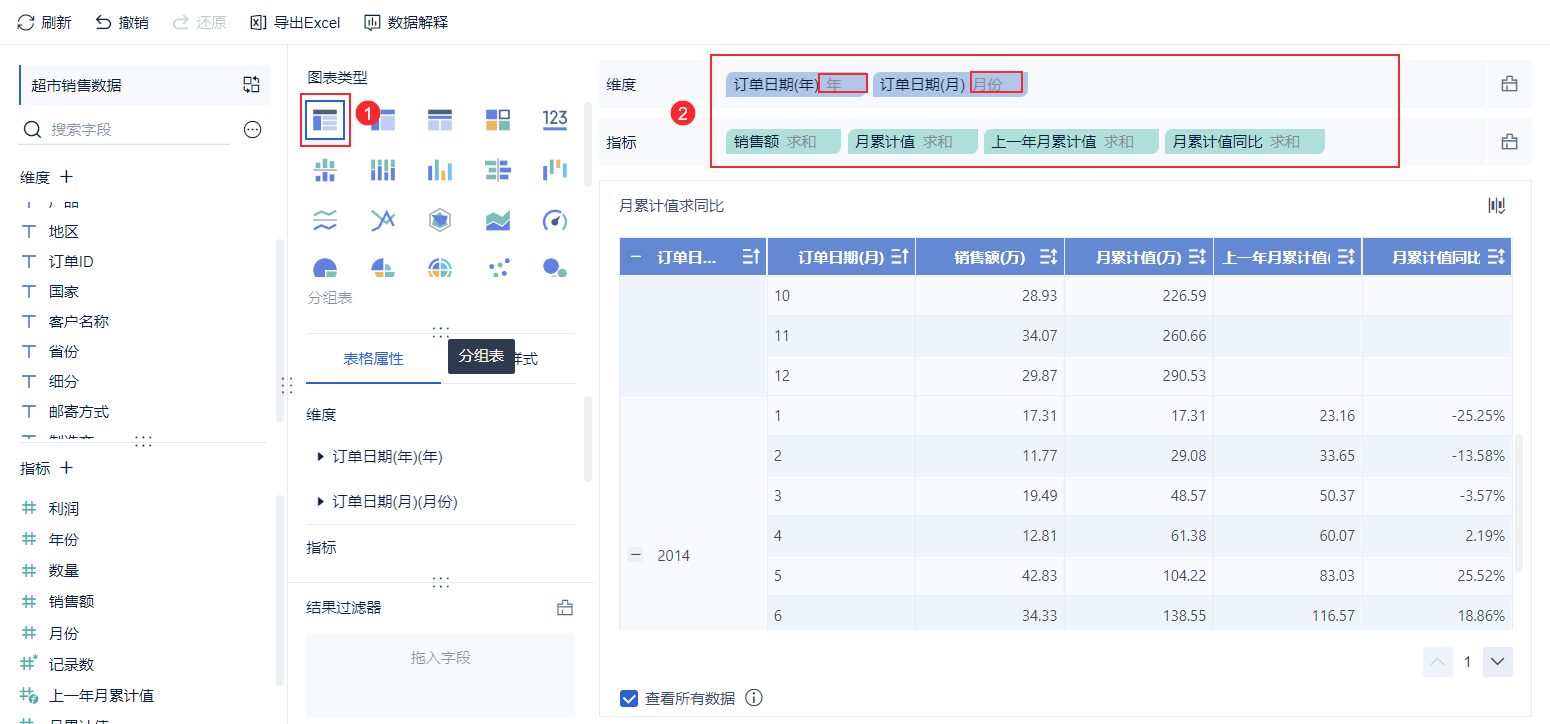Click the 上一年月累计值 求和 indicator pill
Screen dimensions: 1550x724
(1071, 142)
